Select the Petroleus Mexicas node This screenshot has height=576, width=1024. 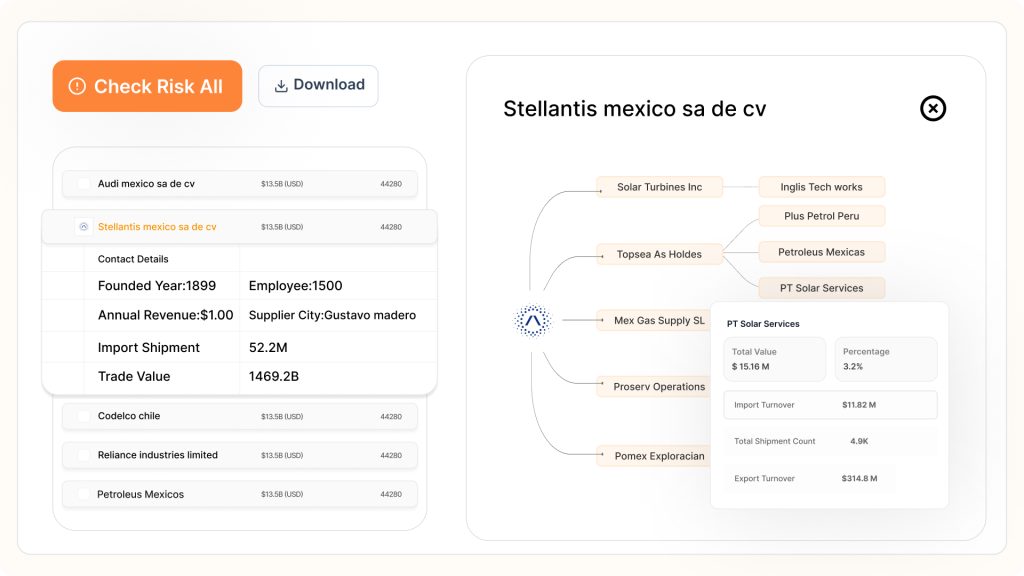coord(822,252)
